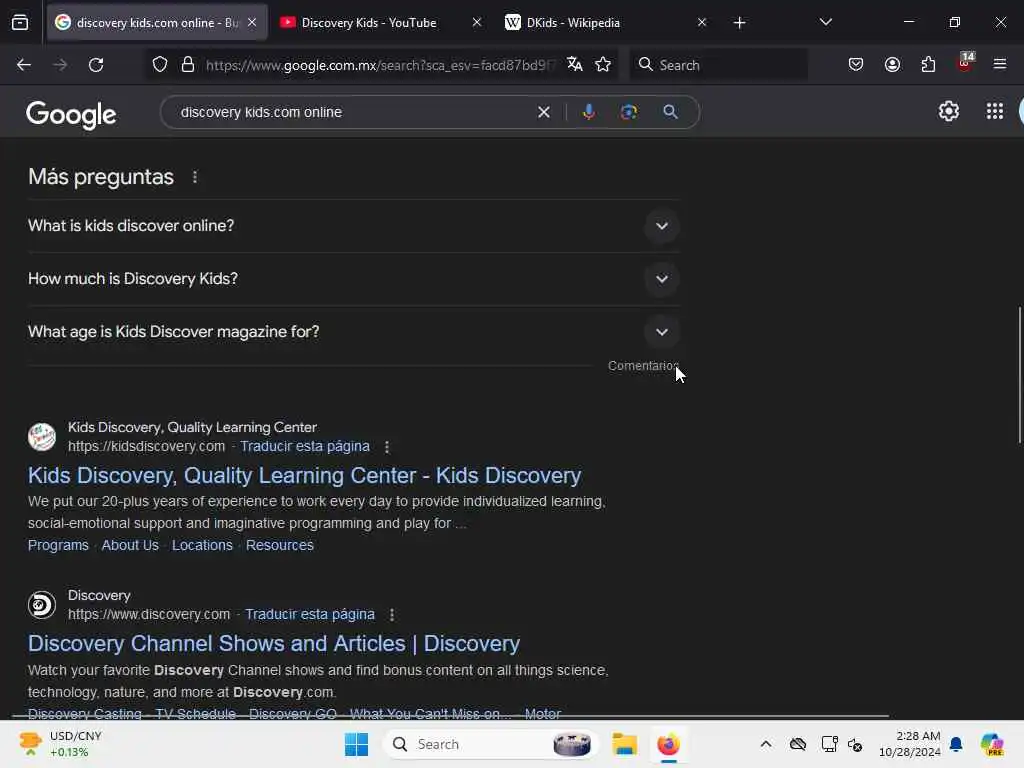Open Discovery Channel Shows and Articles link
1024x768 pixels.
point(274,643)
